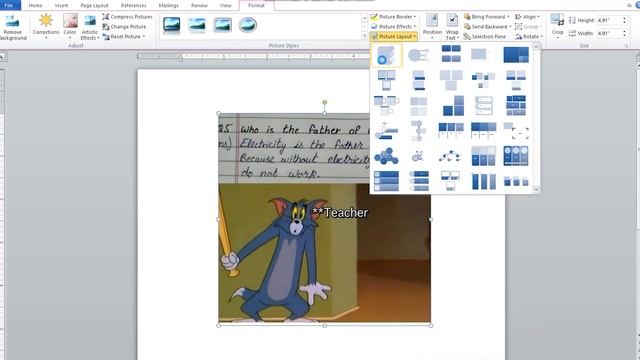Choose the three small blue squares layout

coord(516,181)
